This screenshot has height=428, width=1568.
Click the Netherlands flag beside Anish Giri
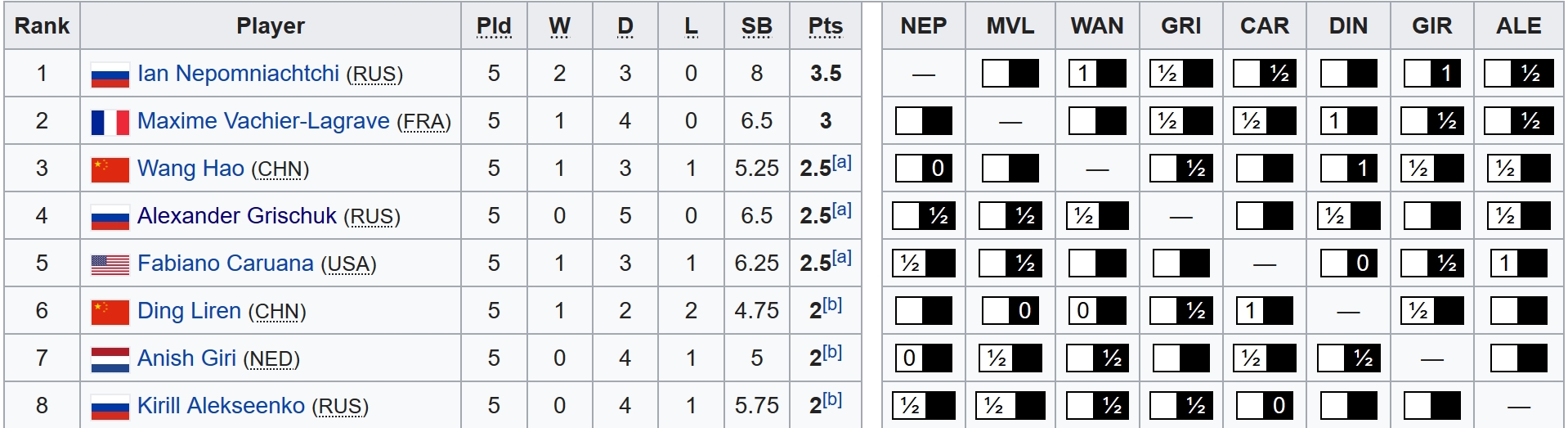pos(110,359)
